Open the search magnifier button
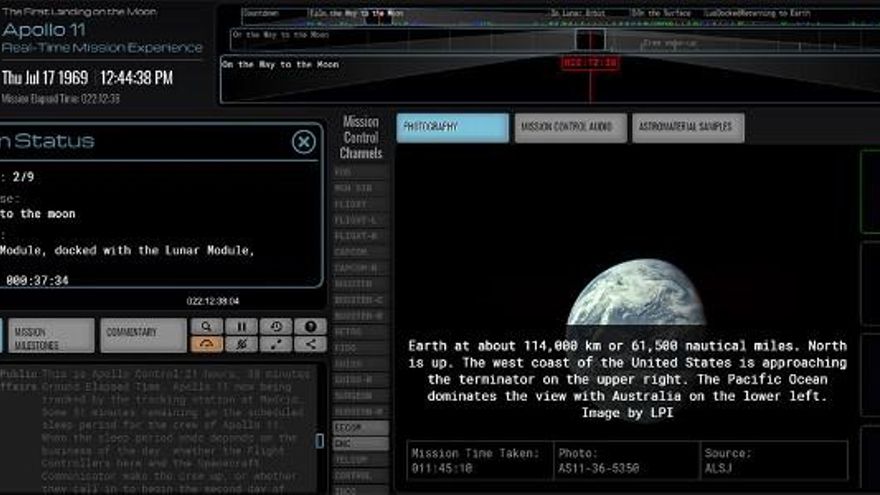 coord(207,326)
